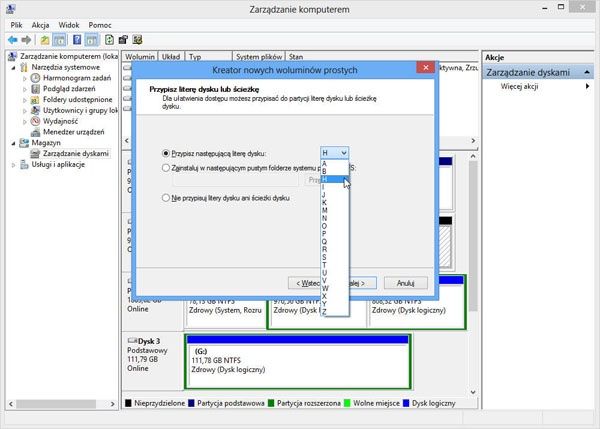600x429 pixels.
Task: Click the Nieprzydzielone black legend swatch
Action: point(128,403)
